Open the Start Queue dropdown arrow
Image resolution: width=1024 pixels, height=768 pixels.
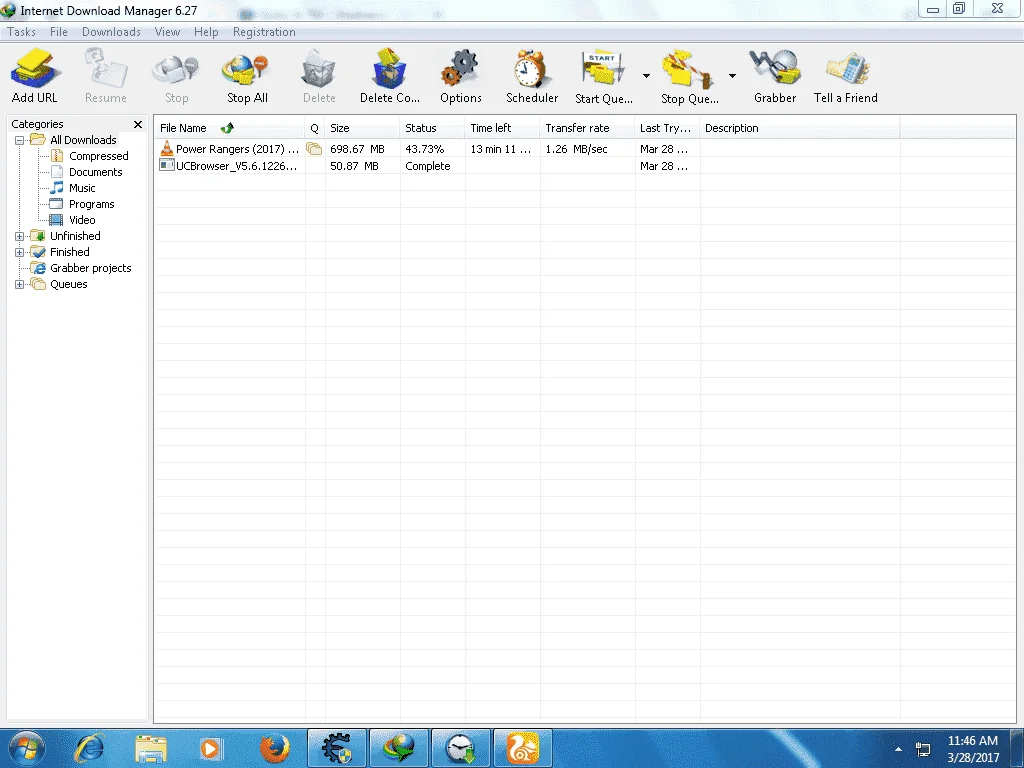pos(646,76)
